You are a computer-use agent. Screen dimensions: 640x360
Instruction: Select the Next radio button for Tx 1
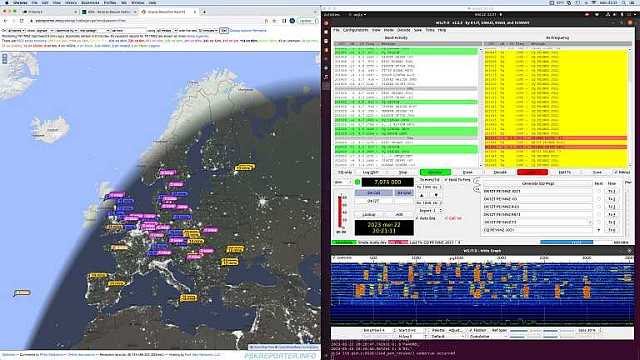tap(598, 191)
